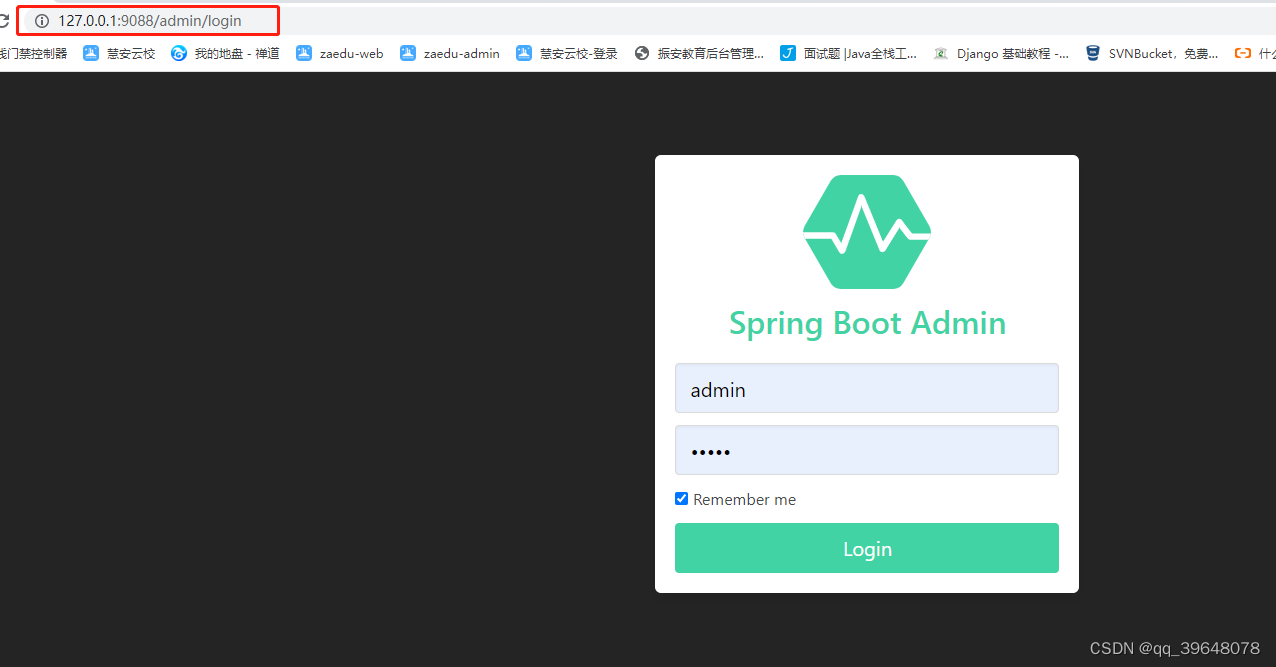Open the 我的地盘 - 禅道 bookmark

tap(225, 54)
